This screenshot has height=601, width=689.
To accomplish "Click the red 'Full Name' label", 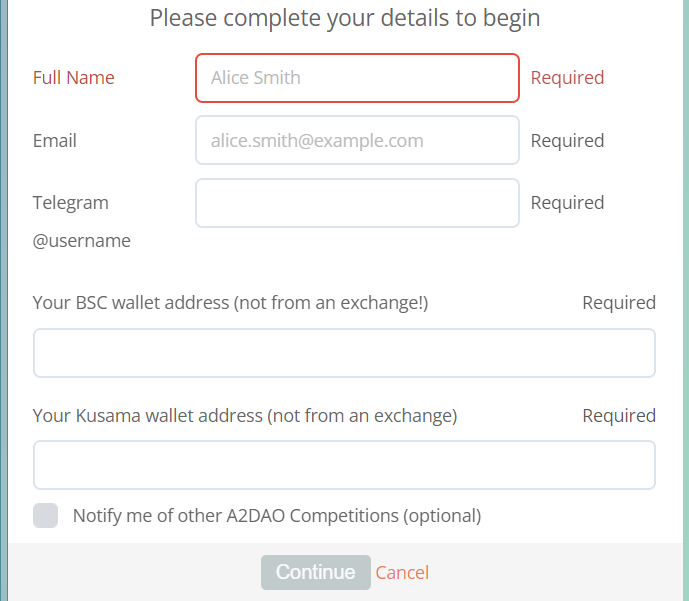I will click(74, 78).
